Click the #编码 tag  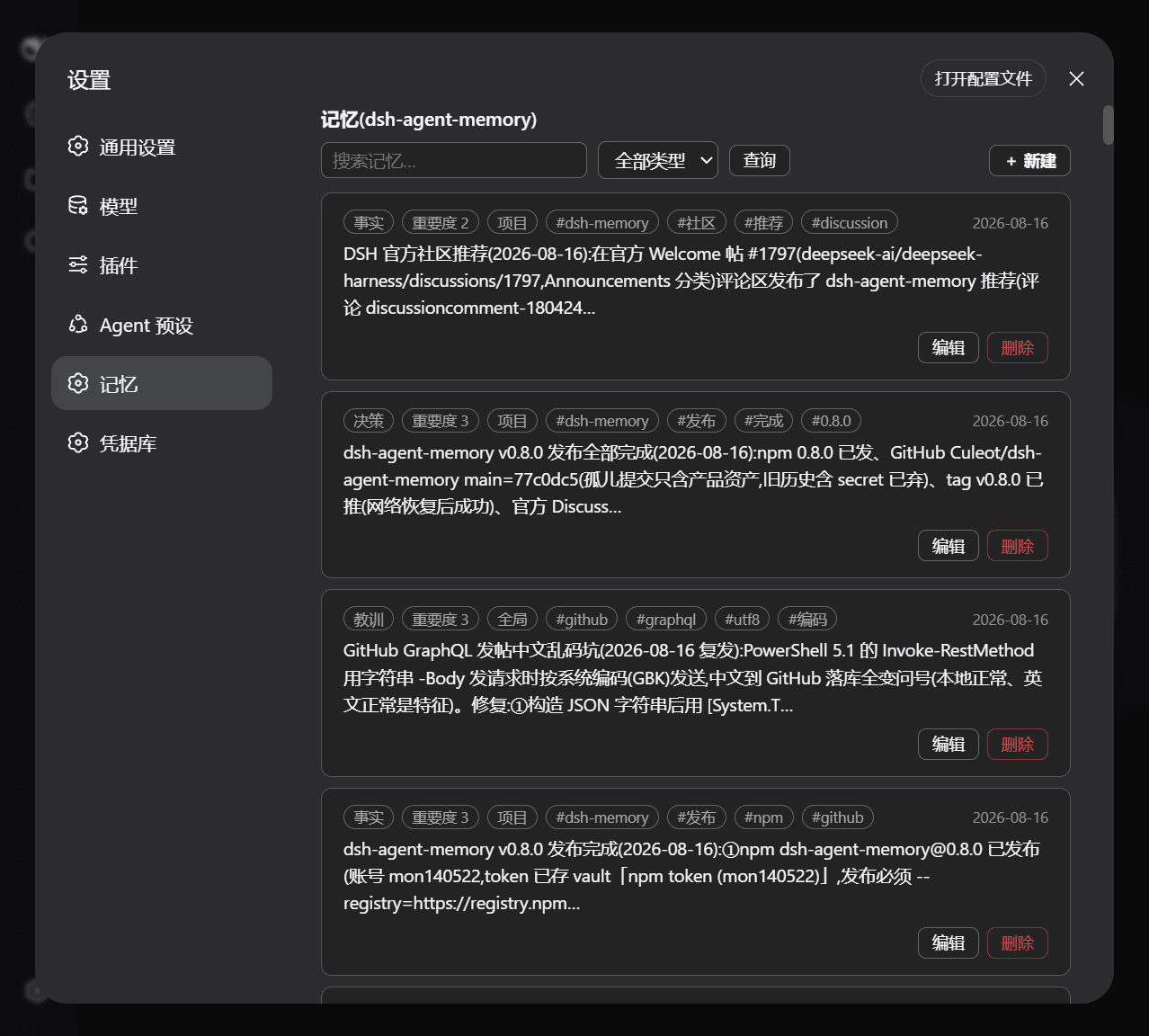(807, 619)
